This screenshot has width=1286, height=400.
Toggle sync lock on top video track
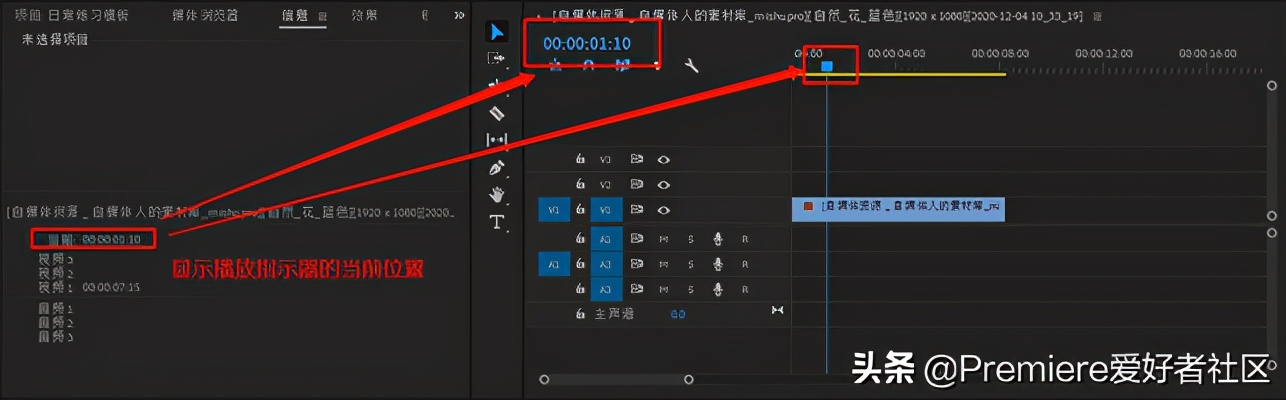636,158
